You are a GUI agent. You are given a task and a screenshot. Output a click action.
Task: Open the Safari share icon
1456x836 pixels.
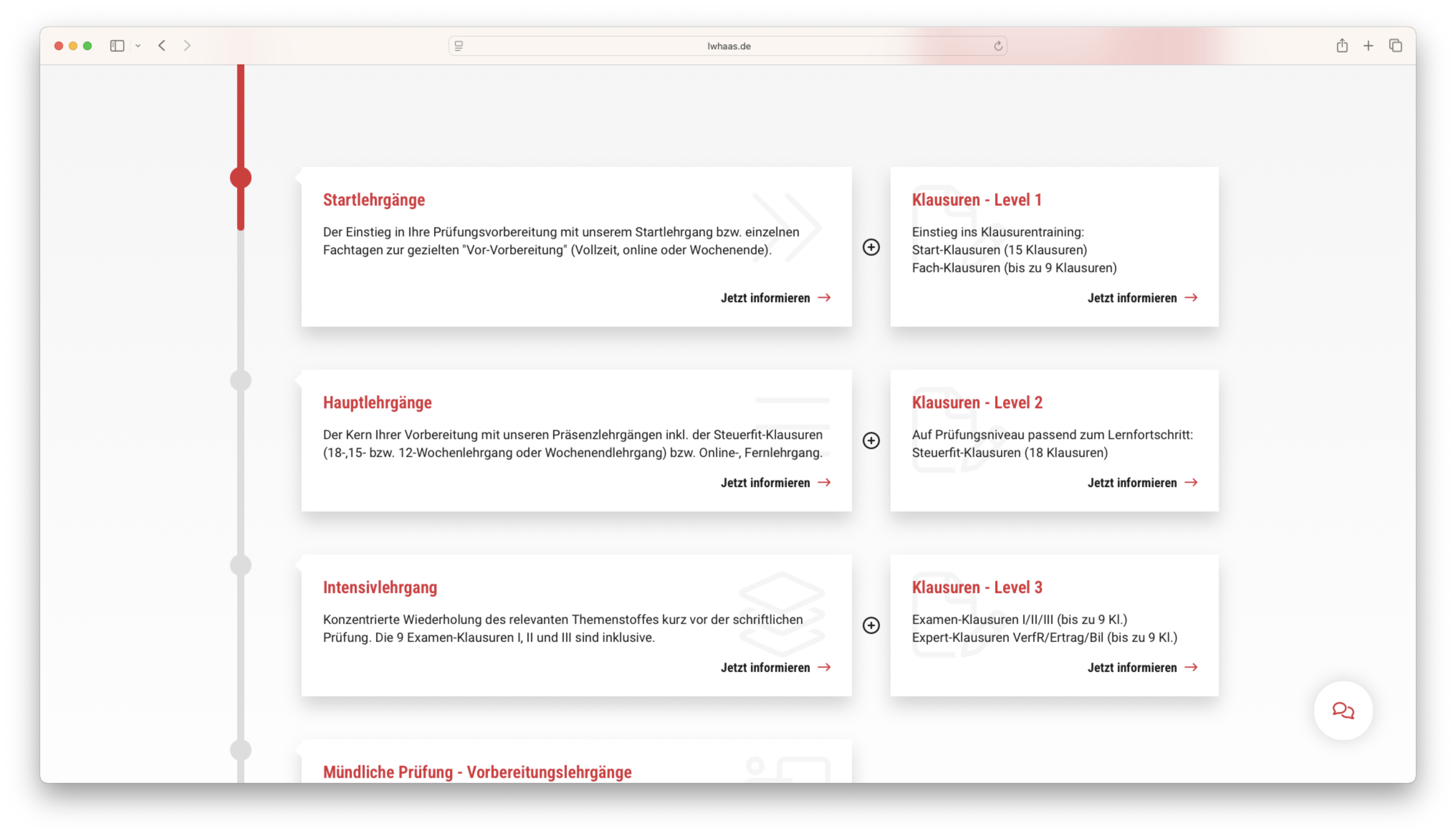(1342, 45)
